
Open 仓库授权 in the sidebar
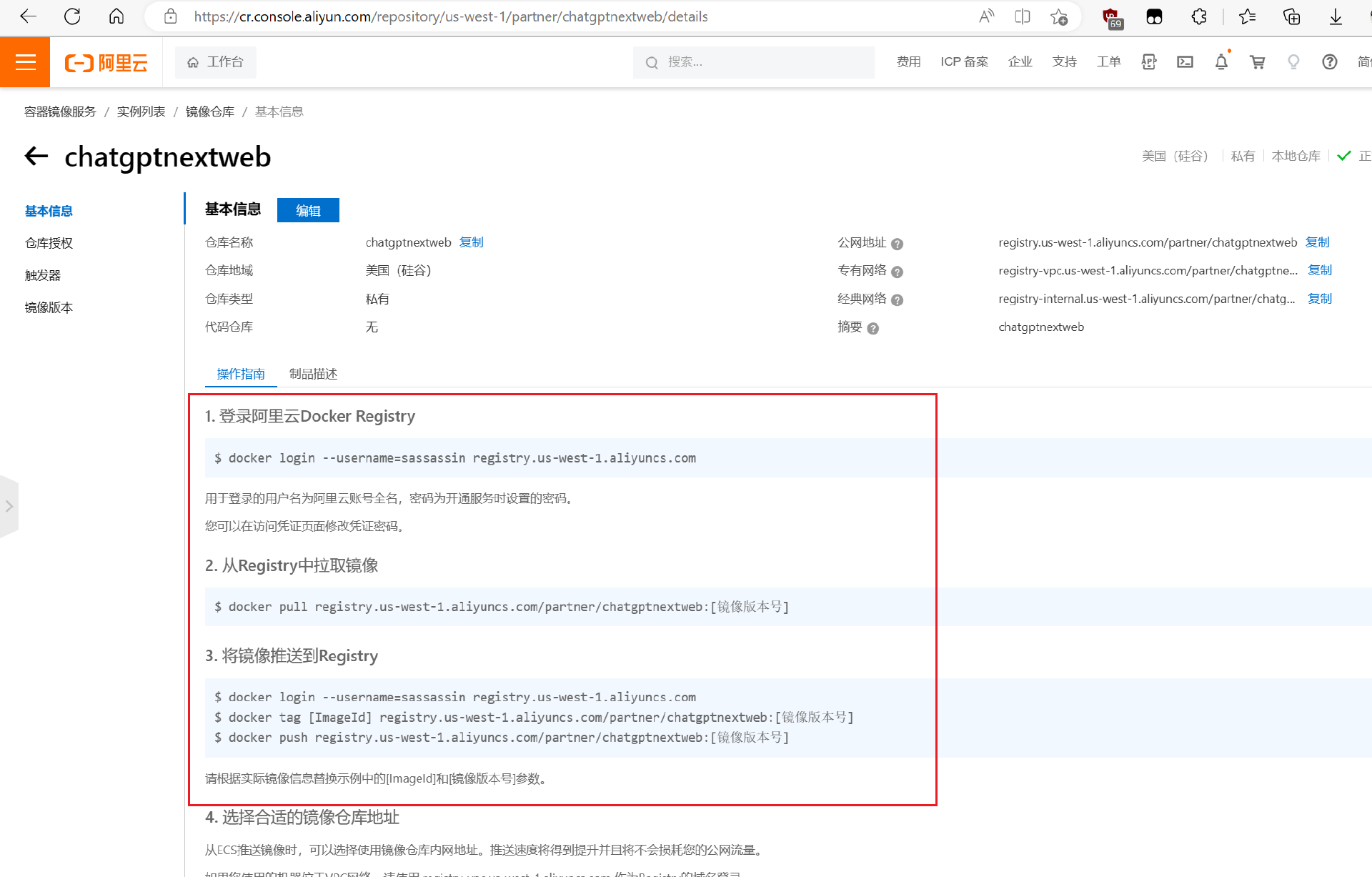[49, 243]
